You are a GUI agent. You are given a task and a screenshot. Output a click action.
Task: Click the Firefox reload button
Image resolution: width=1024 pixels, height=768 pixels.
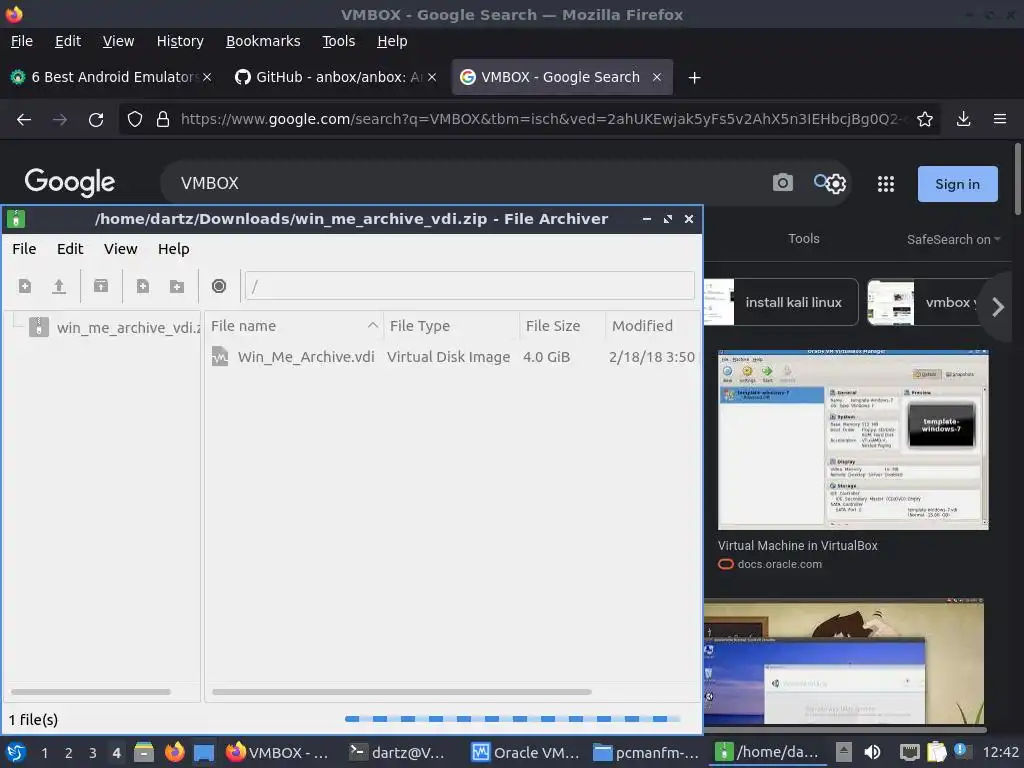click(x=96, y=120)
